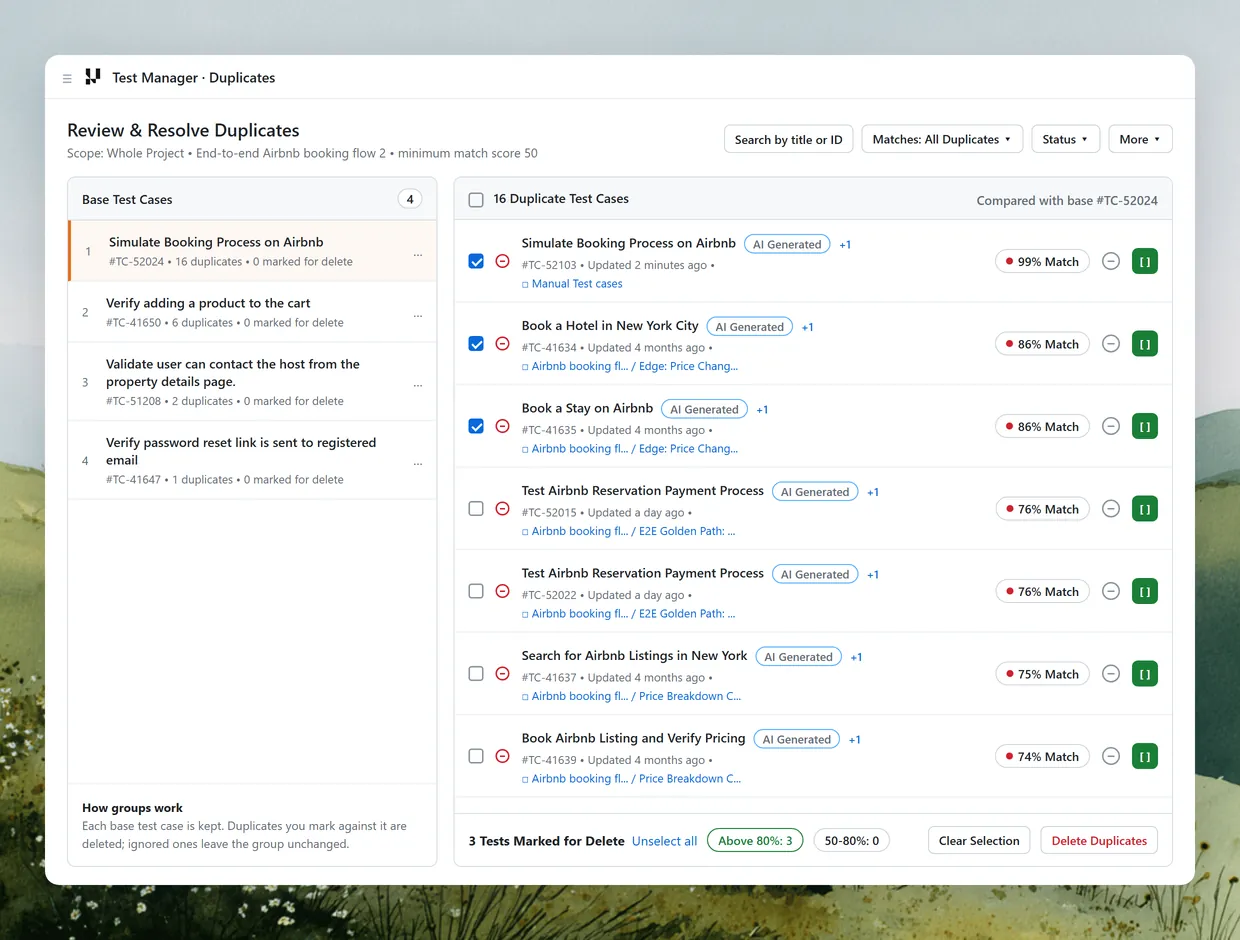Viewport: 1240px width, 940px height.
Task: Click red minus icon for TC-52103
Action: click(502, 261)
